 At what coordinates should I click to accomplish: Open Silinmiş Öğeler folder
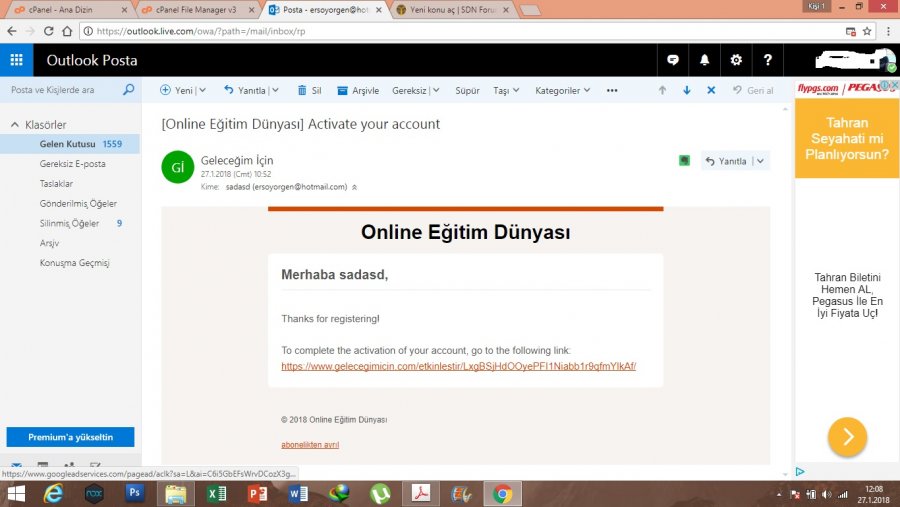click(69, 223)
